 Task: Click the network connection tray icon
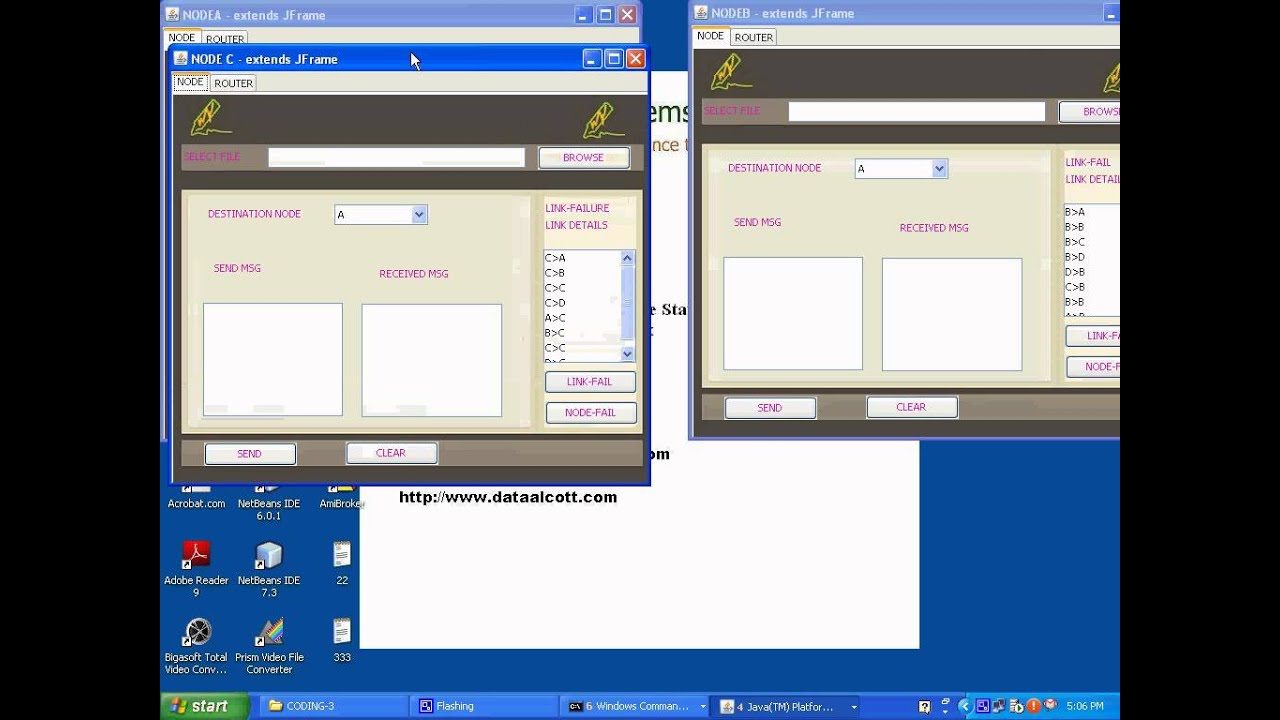tap(999, 706)
